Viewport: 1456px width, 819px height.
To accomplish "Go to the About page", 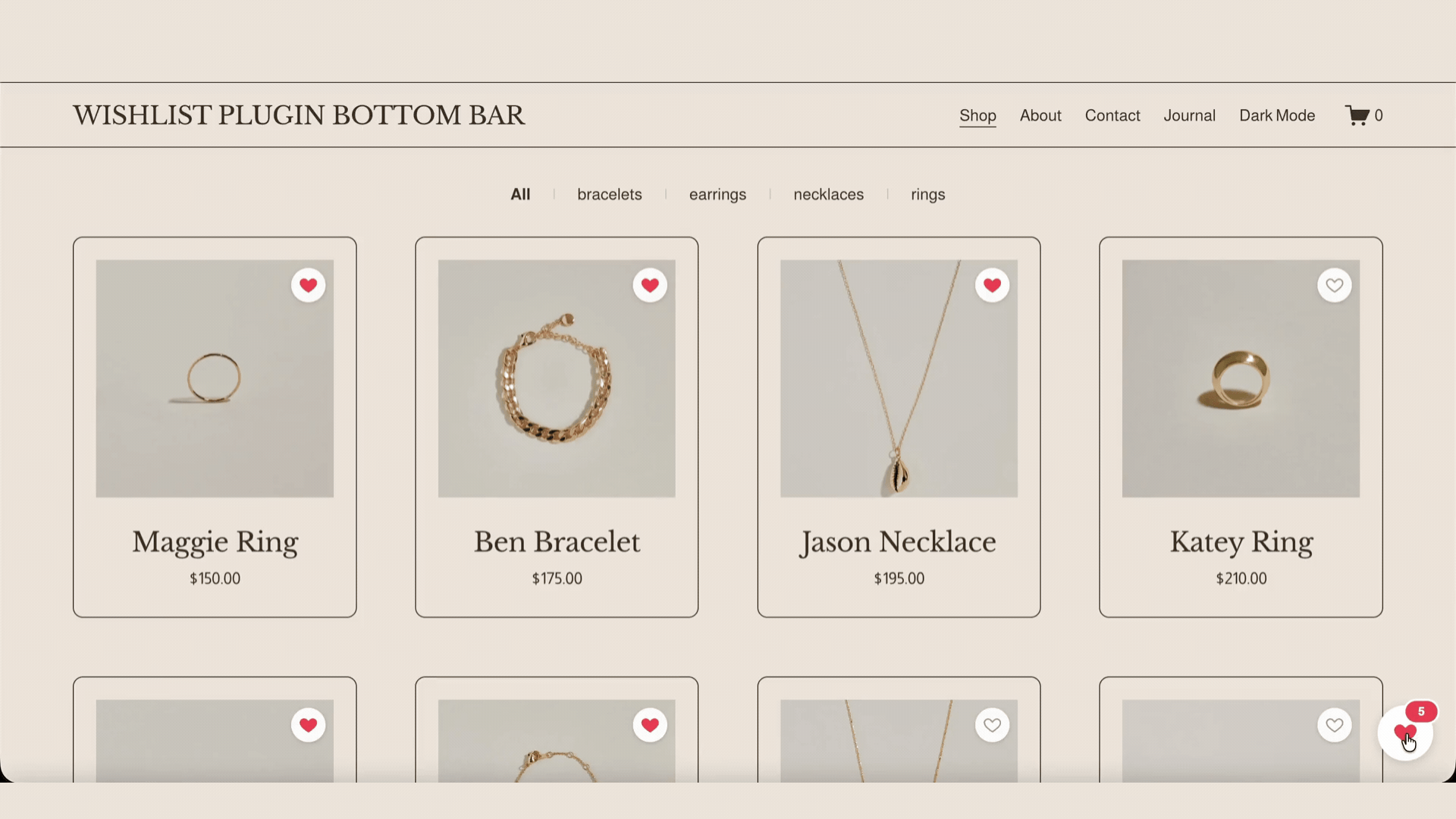I will [x=1040, y=115].
